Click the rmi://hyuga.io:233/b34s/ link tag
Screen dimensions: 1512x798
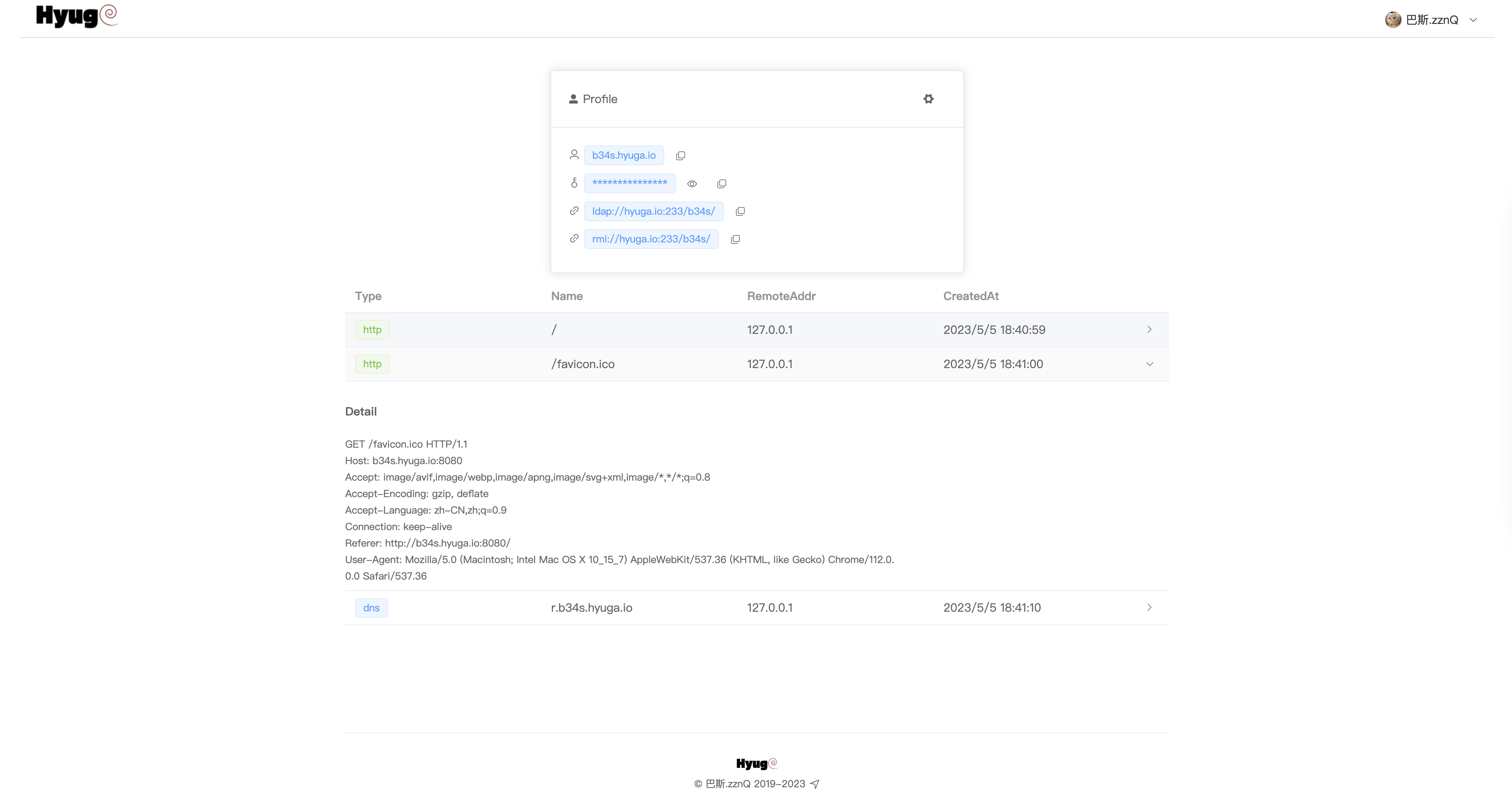point(651,239)
